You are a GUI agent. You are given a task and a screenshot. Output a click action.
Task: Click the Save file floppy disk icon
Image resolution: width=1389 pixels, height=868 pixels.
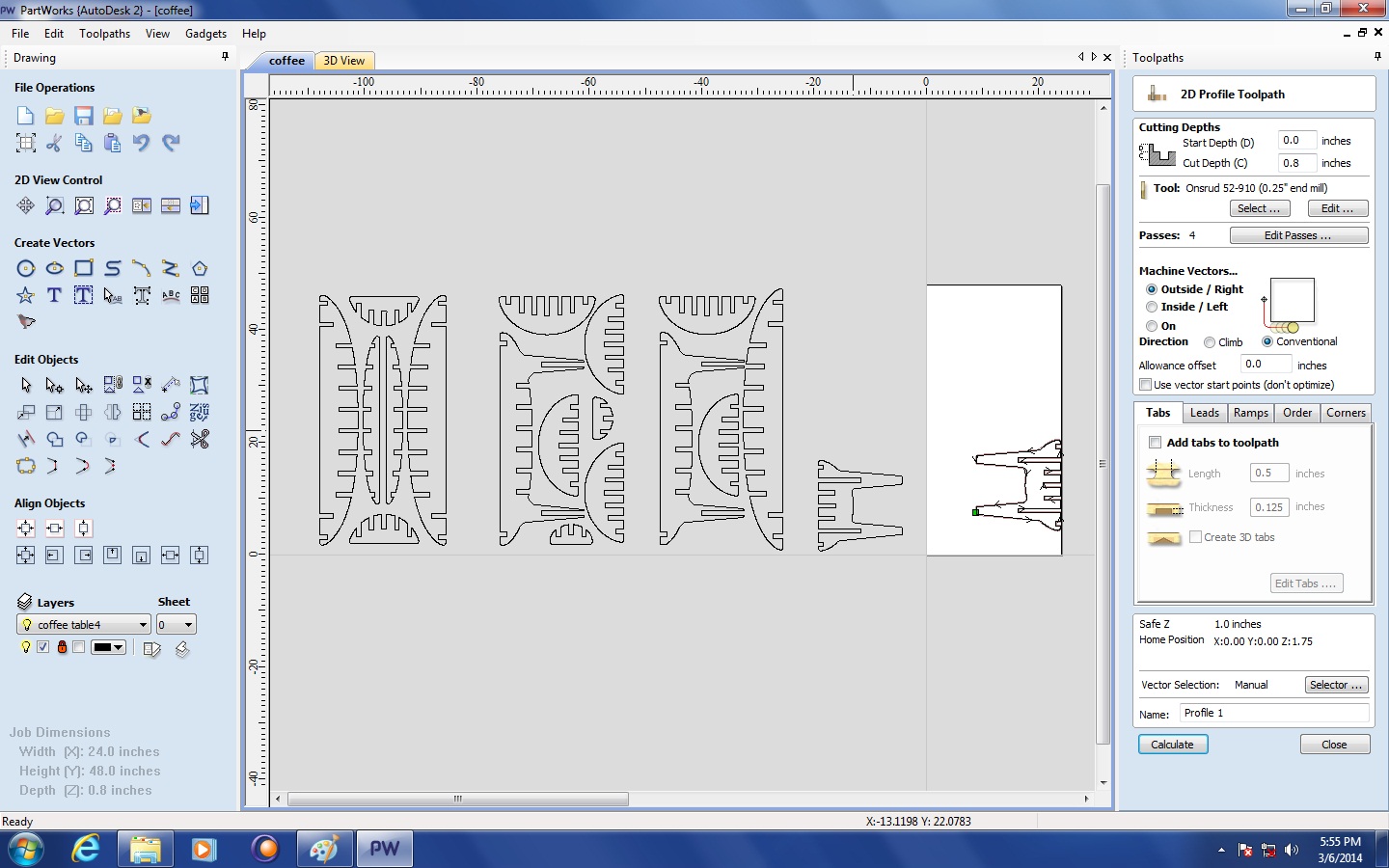84,116
